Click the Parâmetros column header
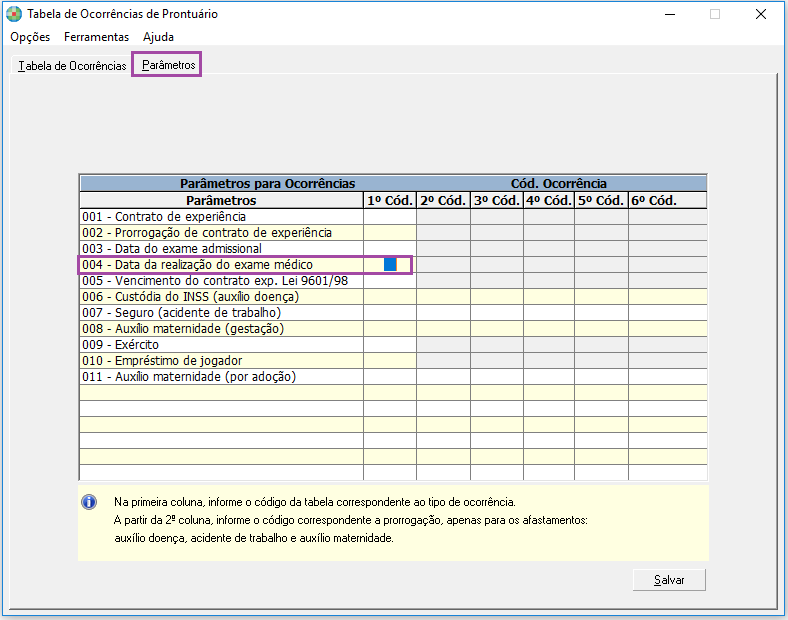788x620 pixels. [x=222, y=200]
